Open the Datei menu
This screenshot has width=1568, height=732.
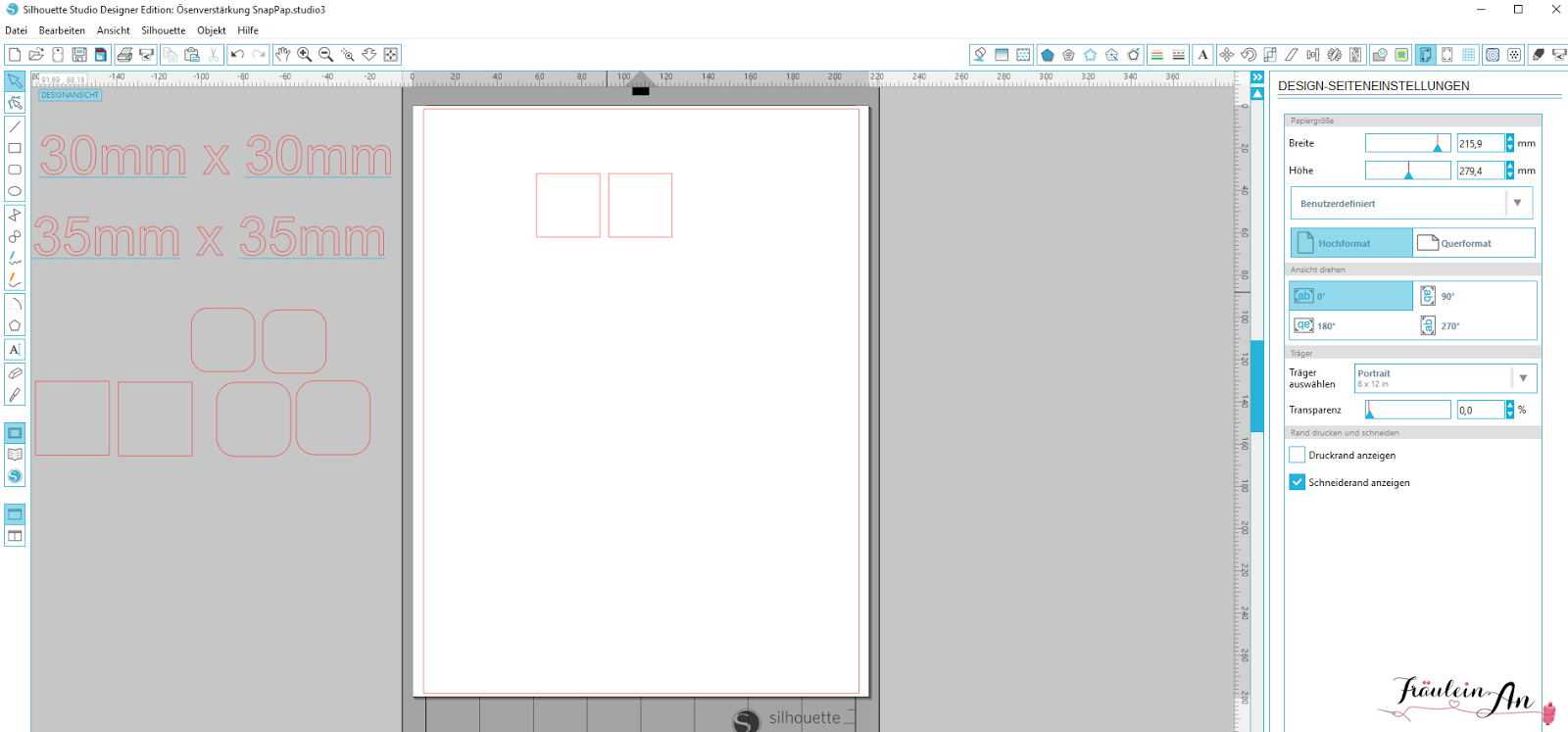16,30
